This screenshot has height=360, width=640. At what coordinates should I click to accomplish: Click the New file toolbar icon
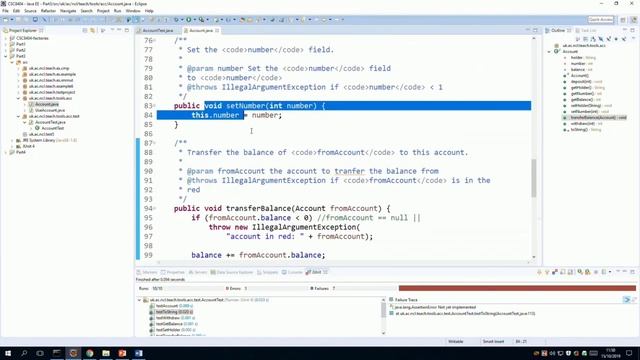(x=5, y=20)
